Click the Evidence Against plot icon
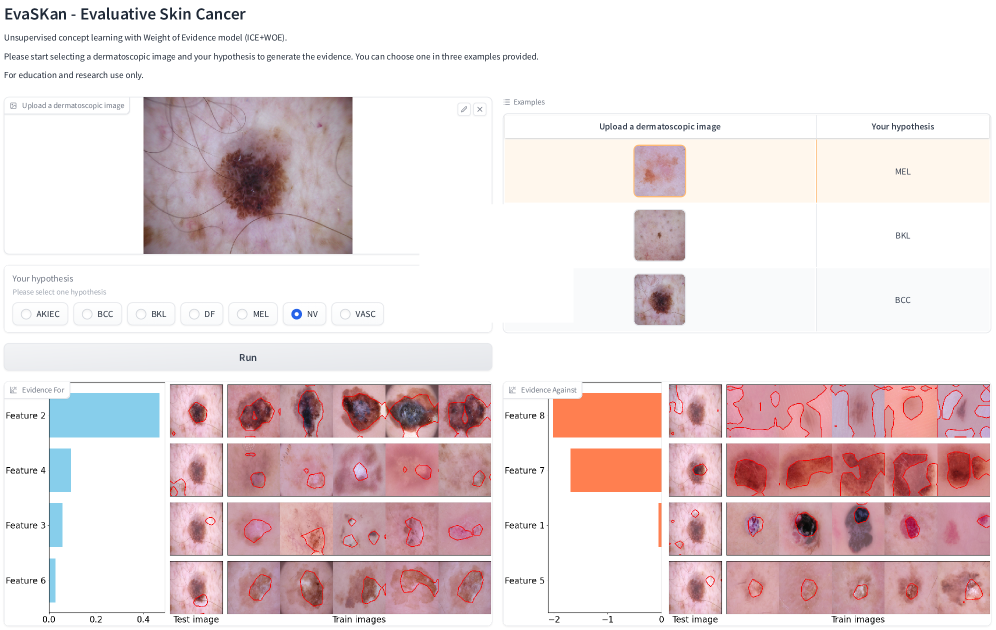This screenshot has width=996, height=630. [512, 390]
